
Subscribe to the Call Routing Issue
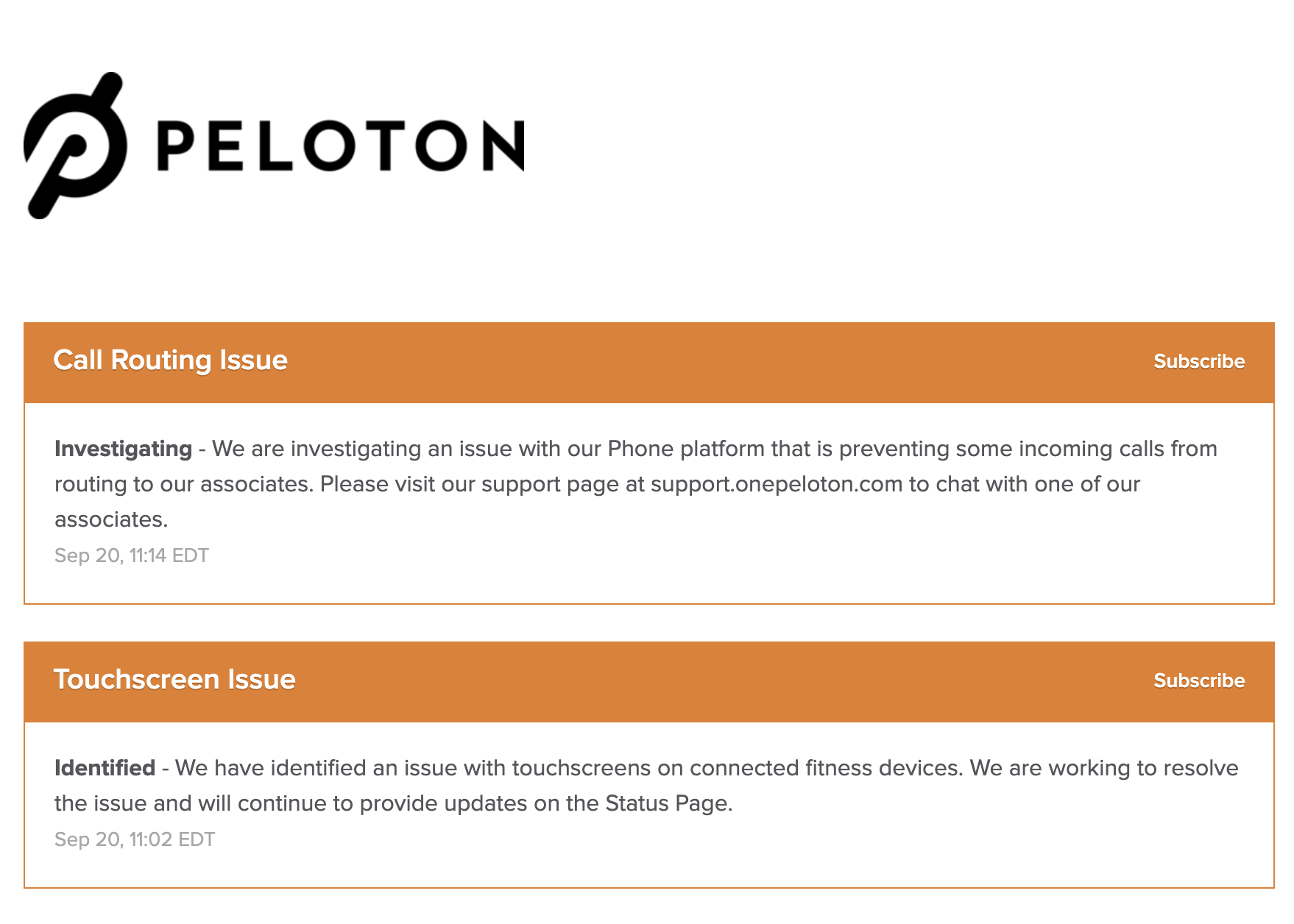pyautogui.click(x=1199, y=361)
